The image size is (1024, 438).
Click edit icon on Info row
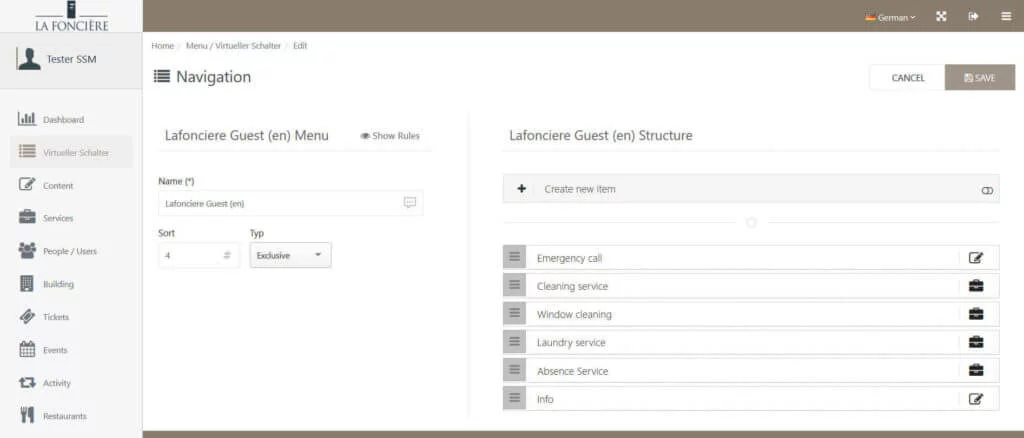(976, 399)
